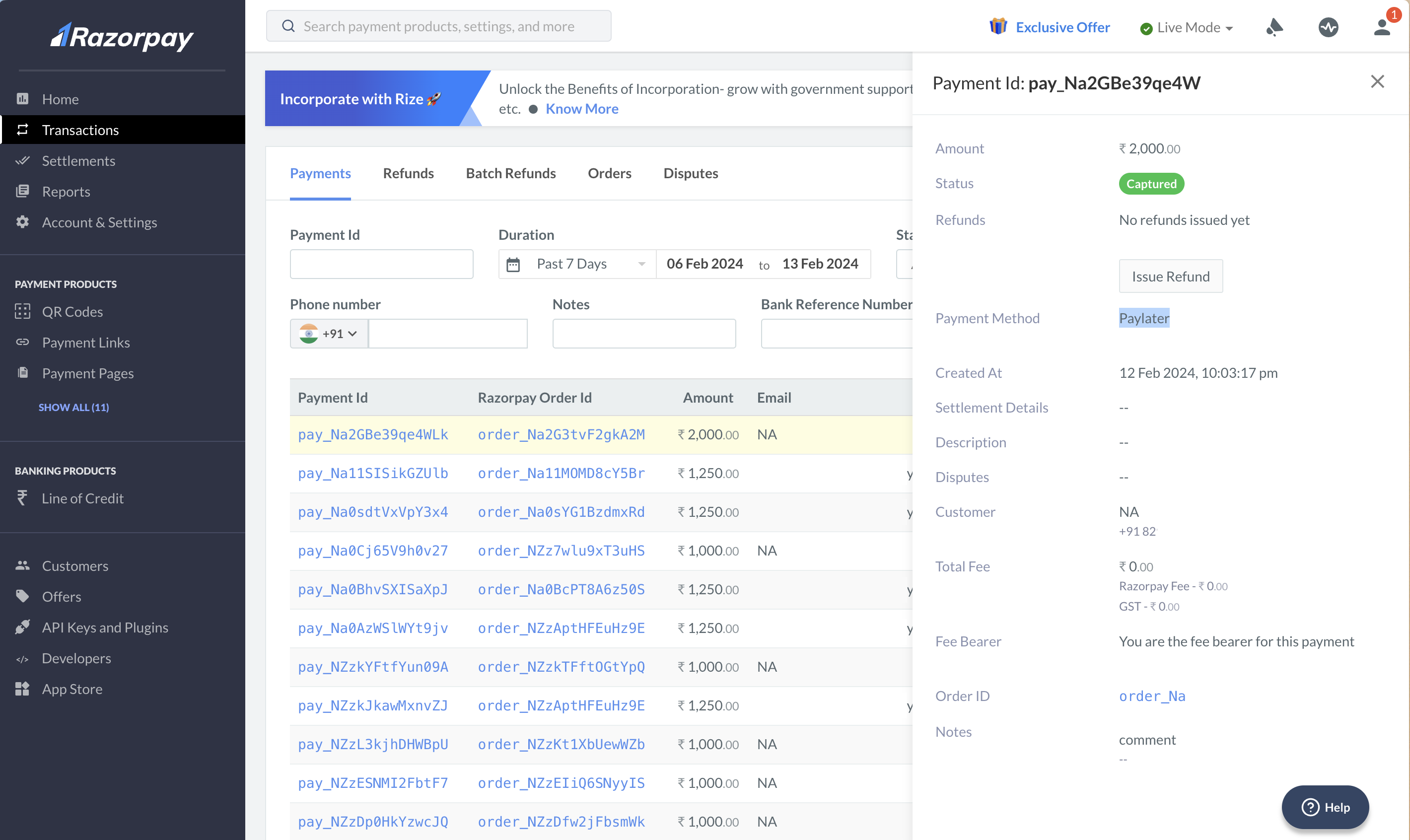The image size is (1410, 840).
Task: Open order order_NZz7wlu9xT3uHS
Action: pyautogui.click(x=561, y=551)
